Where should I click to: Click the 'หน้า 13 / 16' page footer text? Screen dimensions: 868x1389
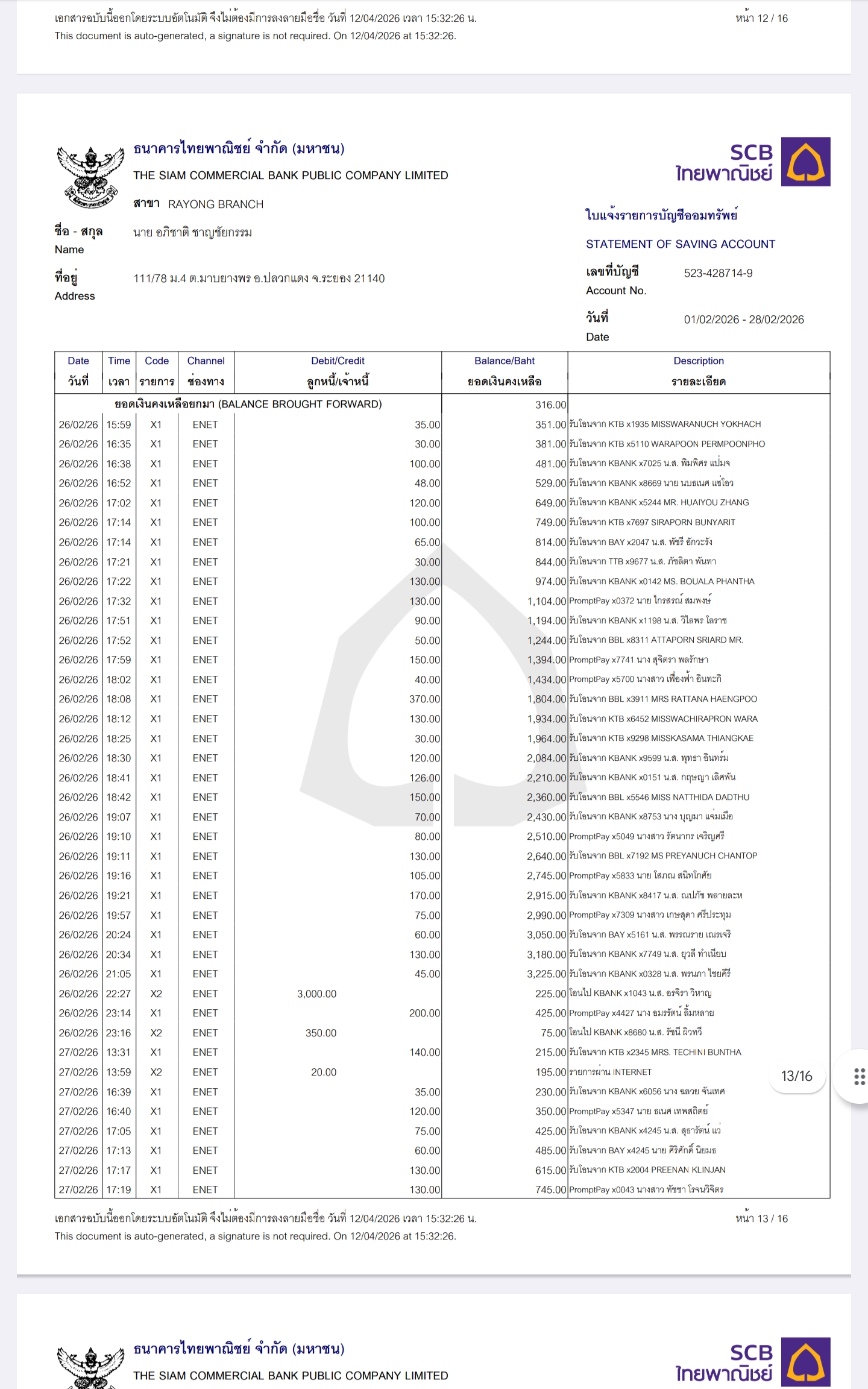[761, 1218]
